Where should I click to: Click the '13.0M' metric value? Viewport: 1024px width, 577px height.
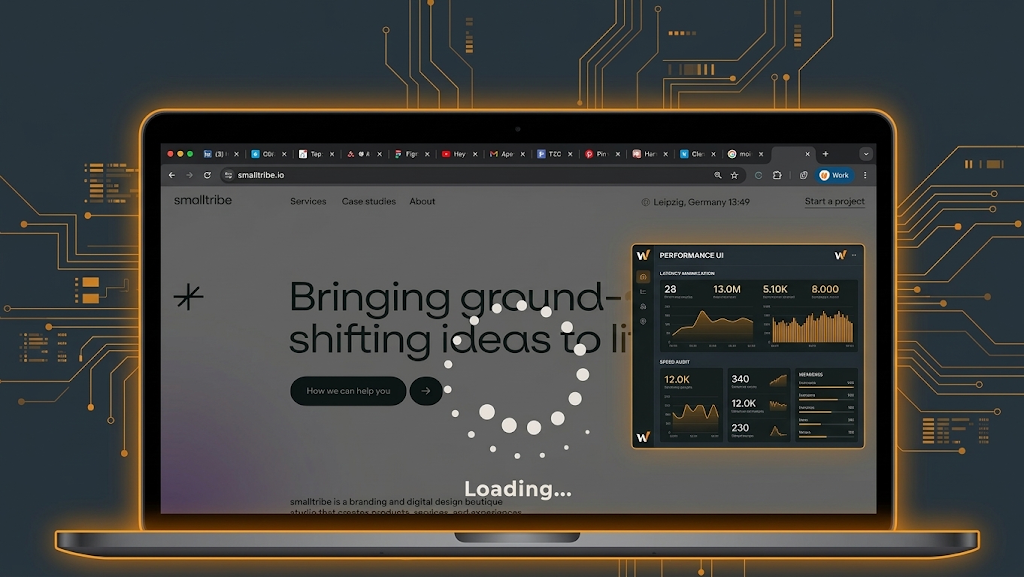click(727, 289)
